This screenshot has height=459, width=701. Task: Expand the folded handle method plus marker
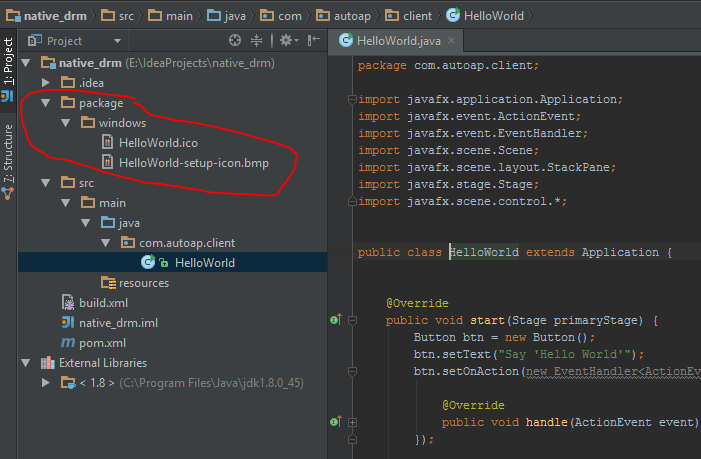pyautogui.click(x=352, y=422)
